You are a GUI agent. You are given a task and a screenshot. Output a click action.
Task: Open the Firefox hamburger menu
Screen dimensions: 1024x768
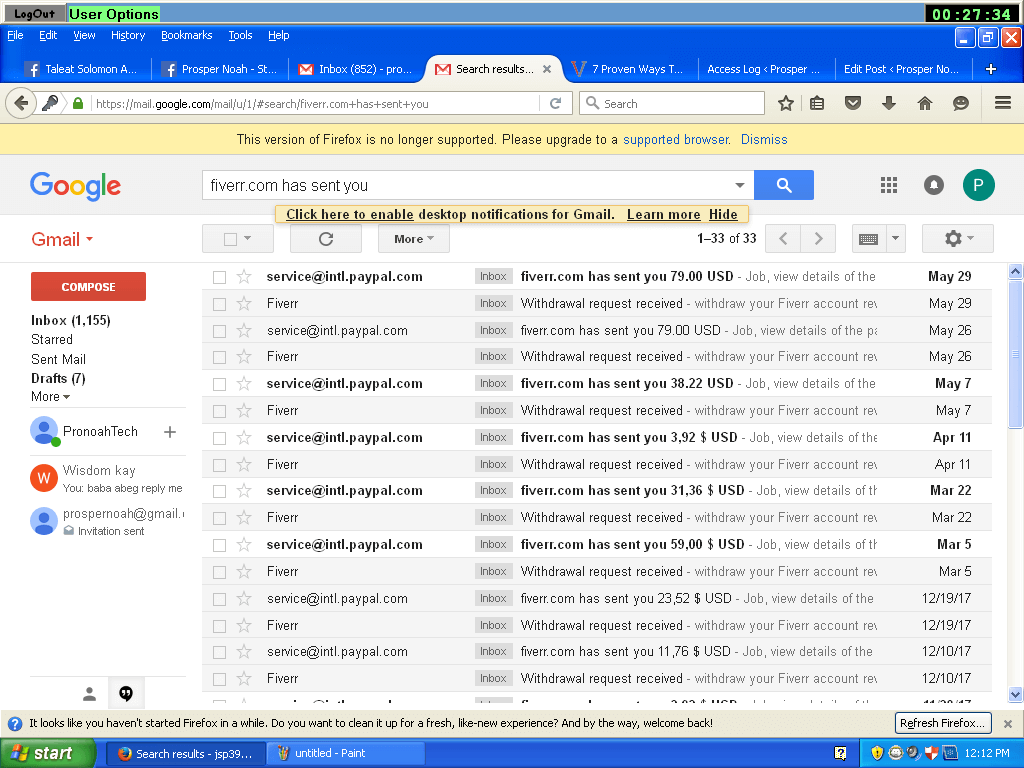point(1003,103)
